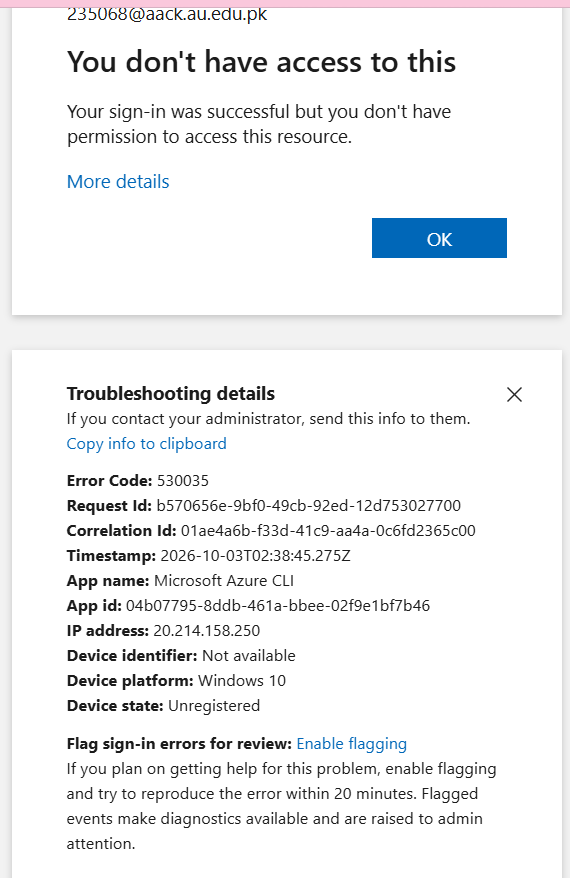Open the More details link
The width and height of the screenshot is (570, 878).
[x=118, y=181]
